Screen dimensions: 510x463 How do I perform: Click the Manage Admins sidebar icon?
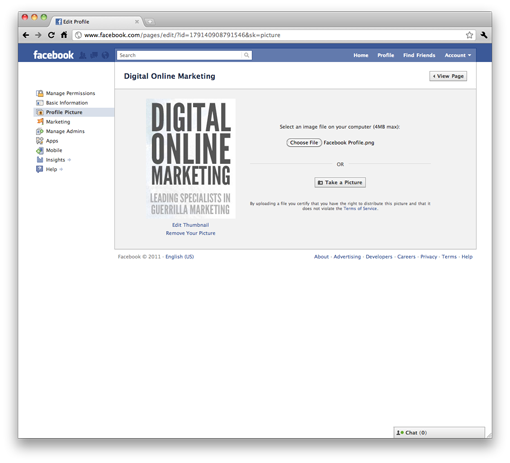tap(40, 131)
